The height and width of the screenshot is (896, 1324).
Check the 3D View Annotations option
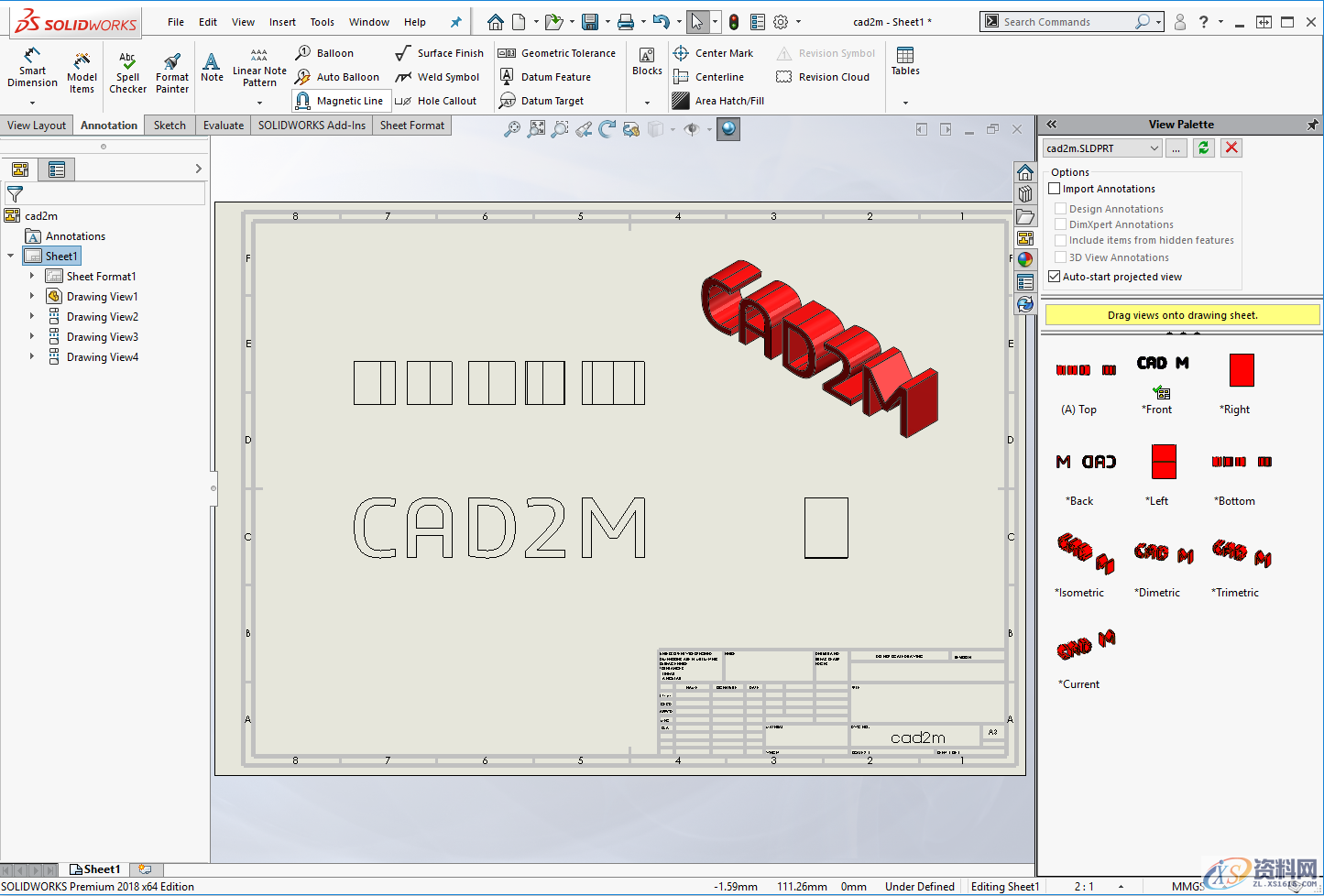1060,257
